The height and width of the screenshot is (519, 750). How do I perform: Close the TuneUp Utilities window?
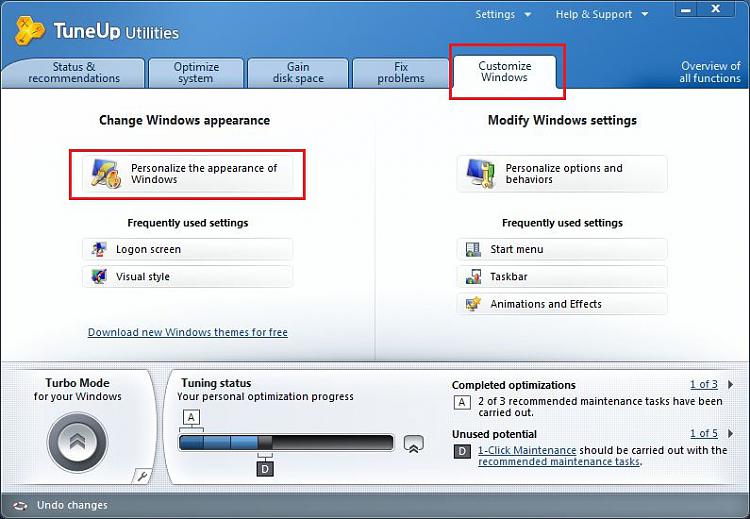[716, 9]
